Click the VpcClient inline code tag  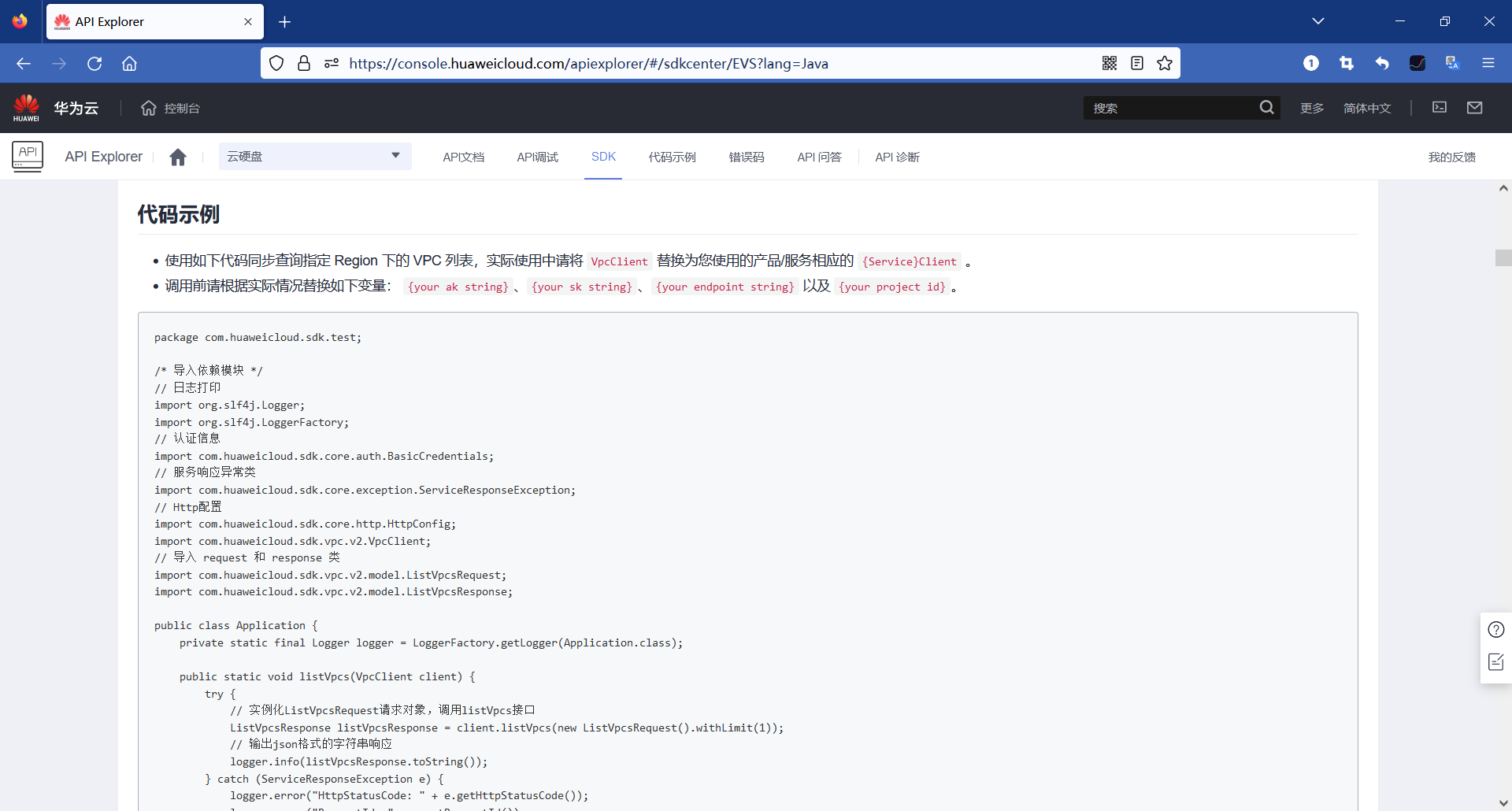pos(620,261)
